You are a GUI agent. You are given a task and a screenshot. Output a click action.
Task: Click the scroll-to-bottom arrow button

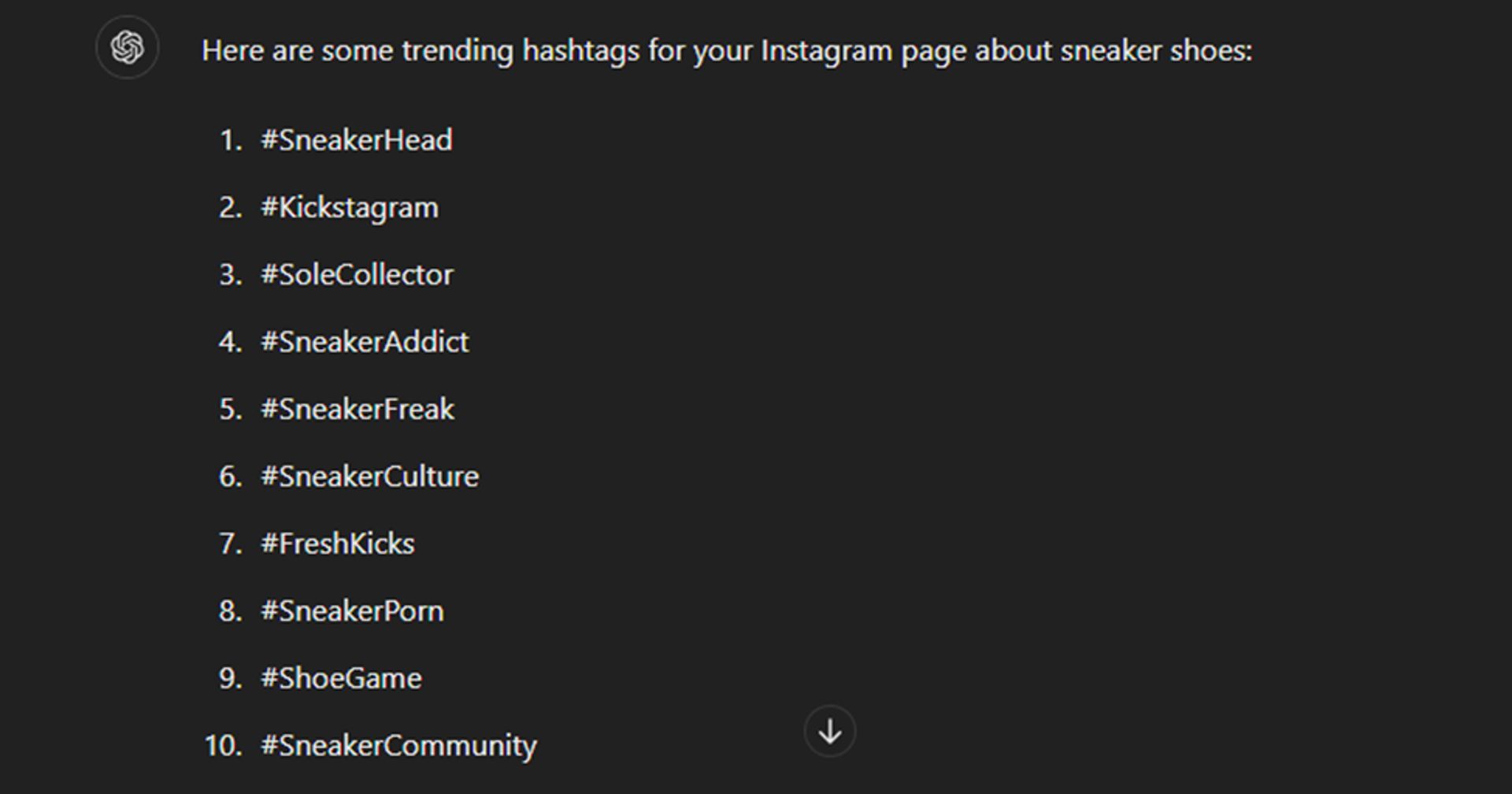(829, 732)
